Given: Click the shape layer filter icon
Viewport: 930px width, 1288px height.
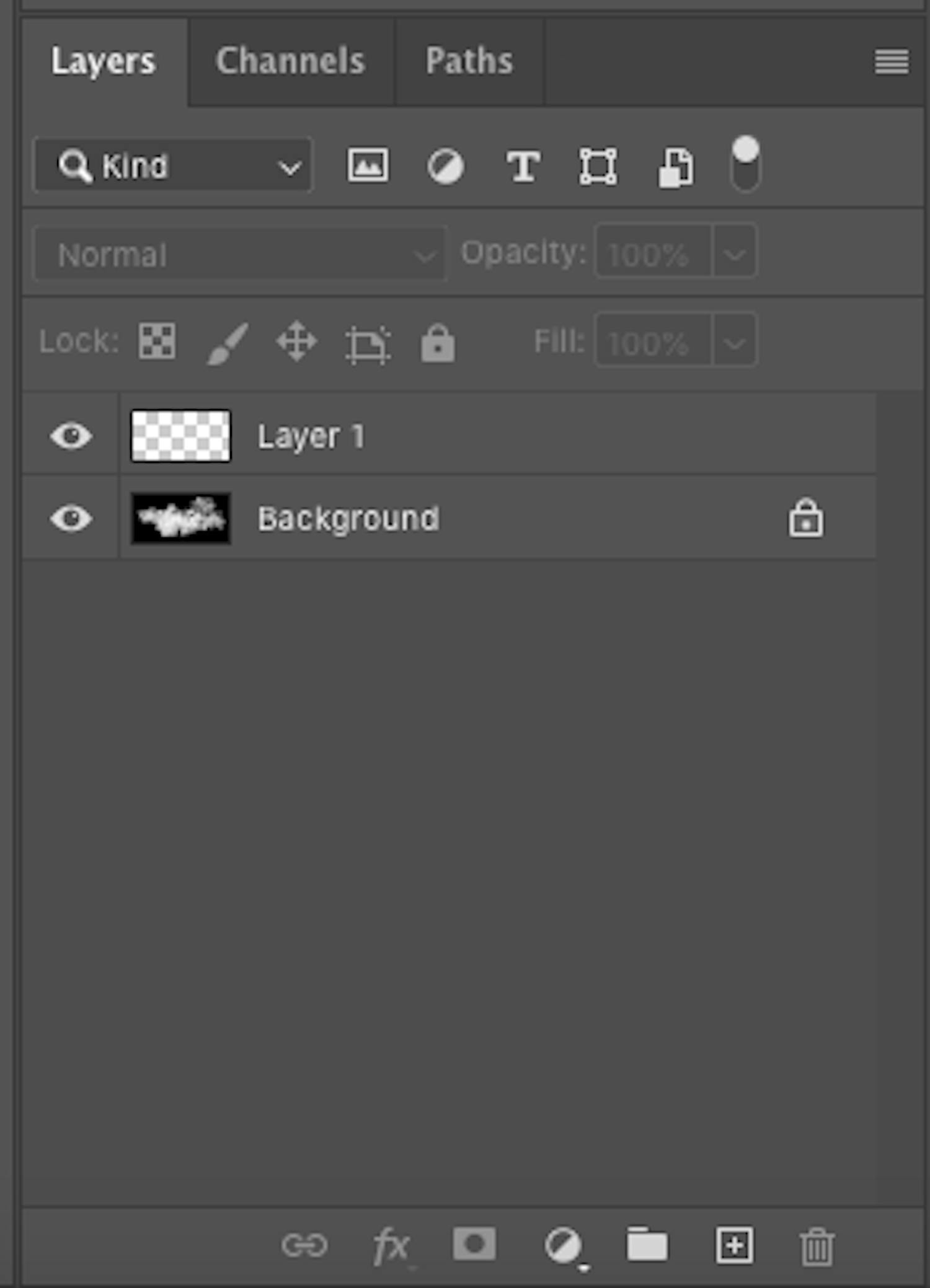Looking at the screenshot, I should pyautogui.click(x=598, y=166).
